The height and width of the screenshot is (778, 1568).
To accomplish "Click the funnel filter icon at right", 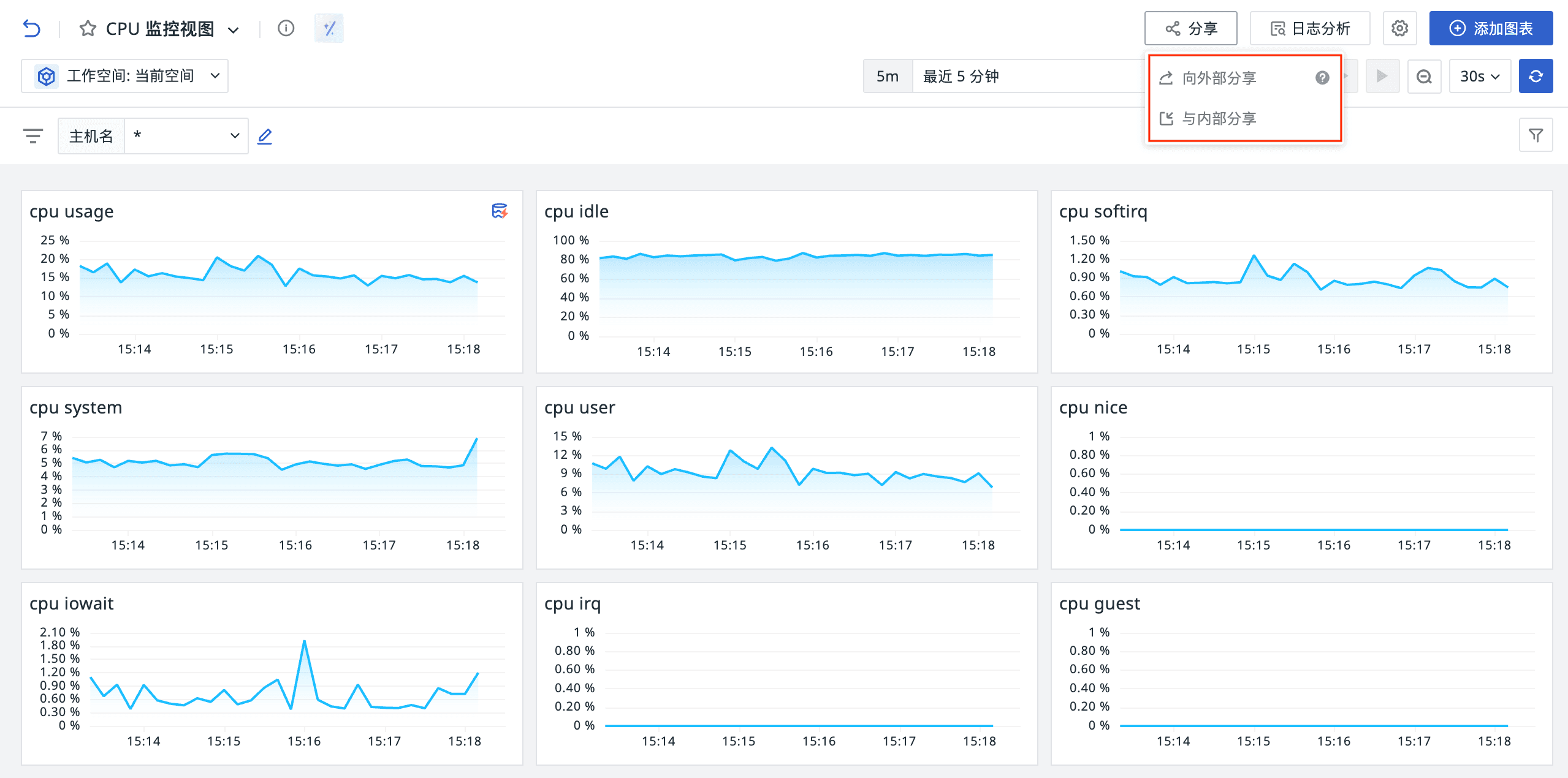I will pyautogui.click(x=1536, y=135).
